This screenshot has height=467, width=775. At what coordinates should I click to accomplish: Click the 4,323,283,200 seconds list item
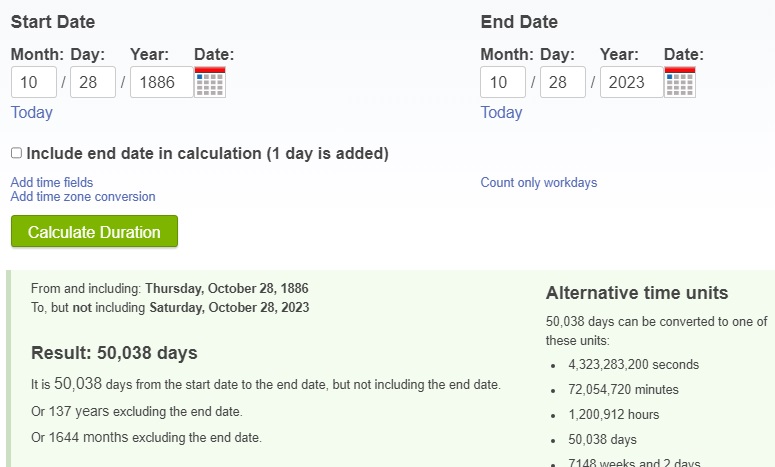click(634, 365)
